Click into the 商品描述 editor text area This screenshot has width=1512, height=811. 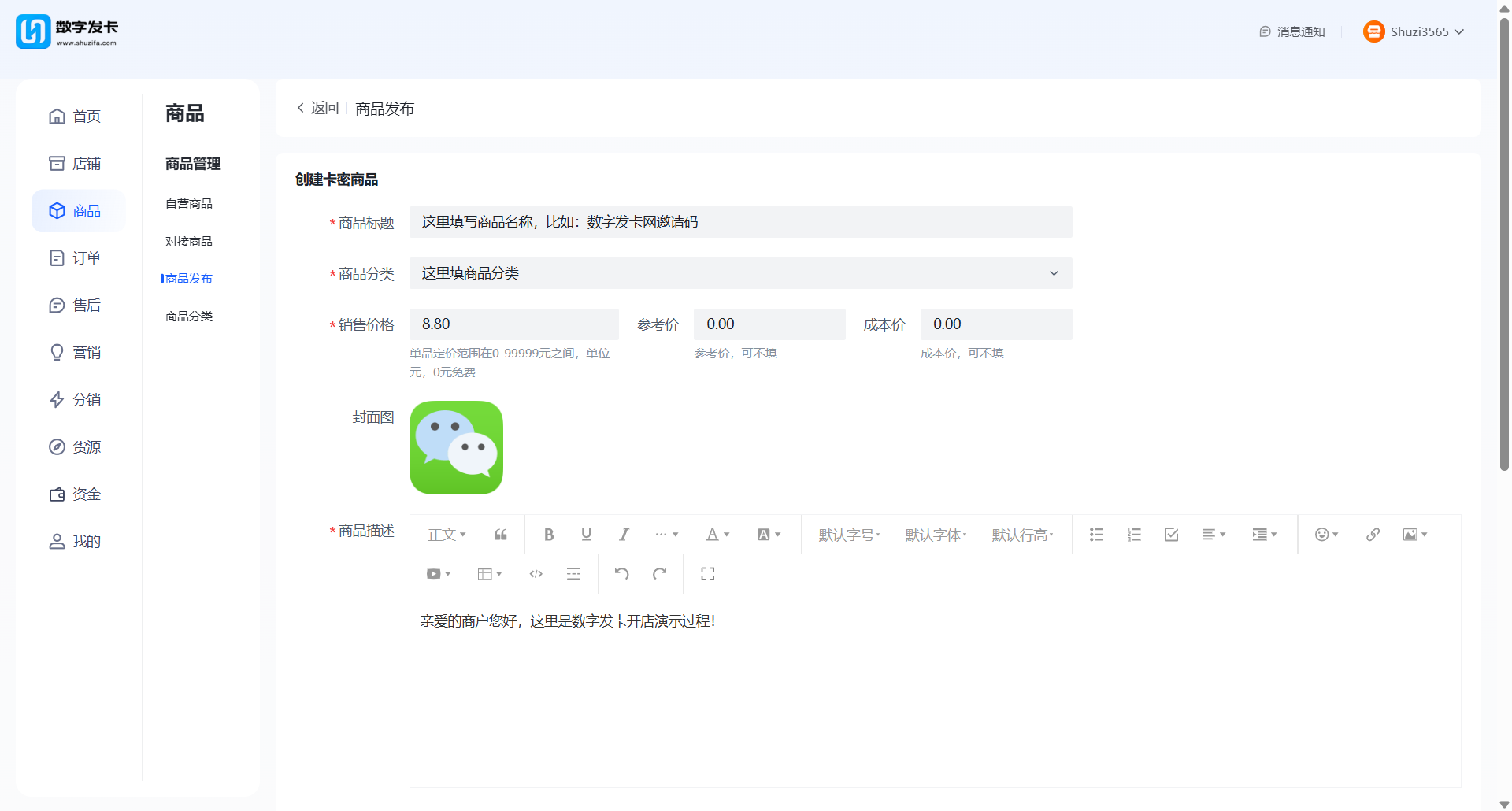click(936, 691)
